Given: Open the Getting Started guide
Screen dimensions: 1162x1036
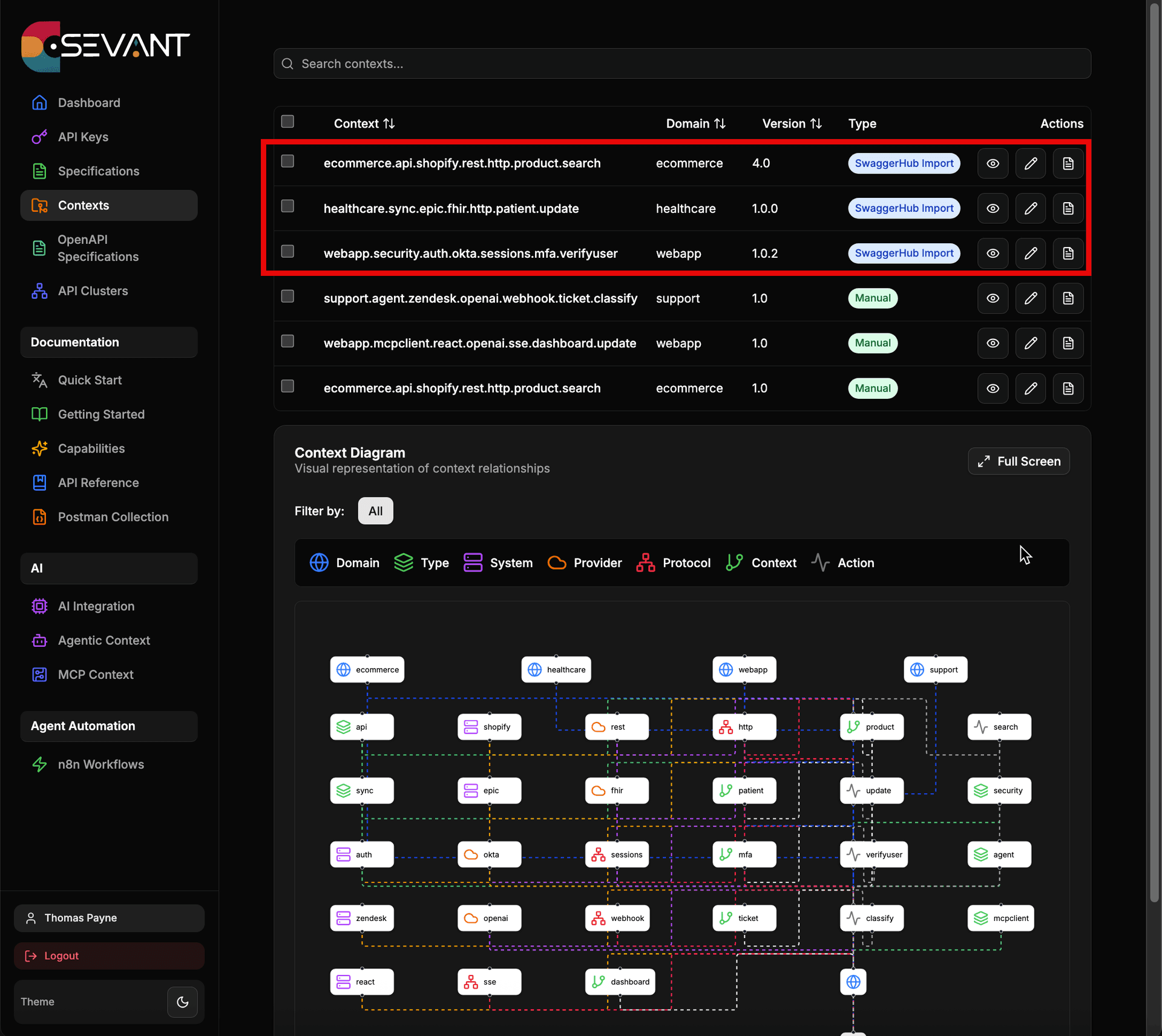Looking at the screenshot, I should [x=109, y=415].
